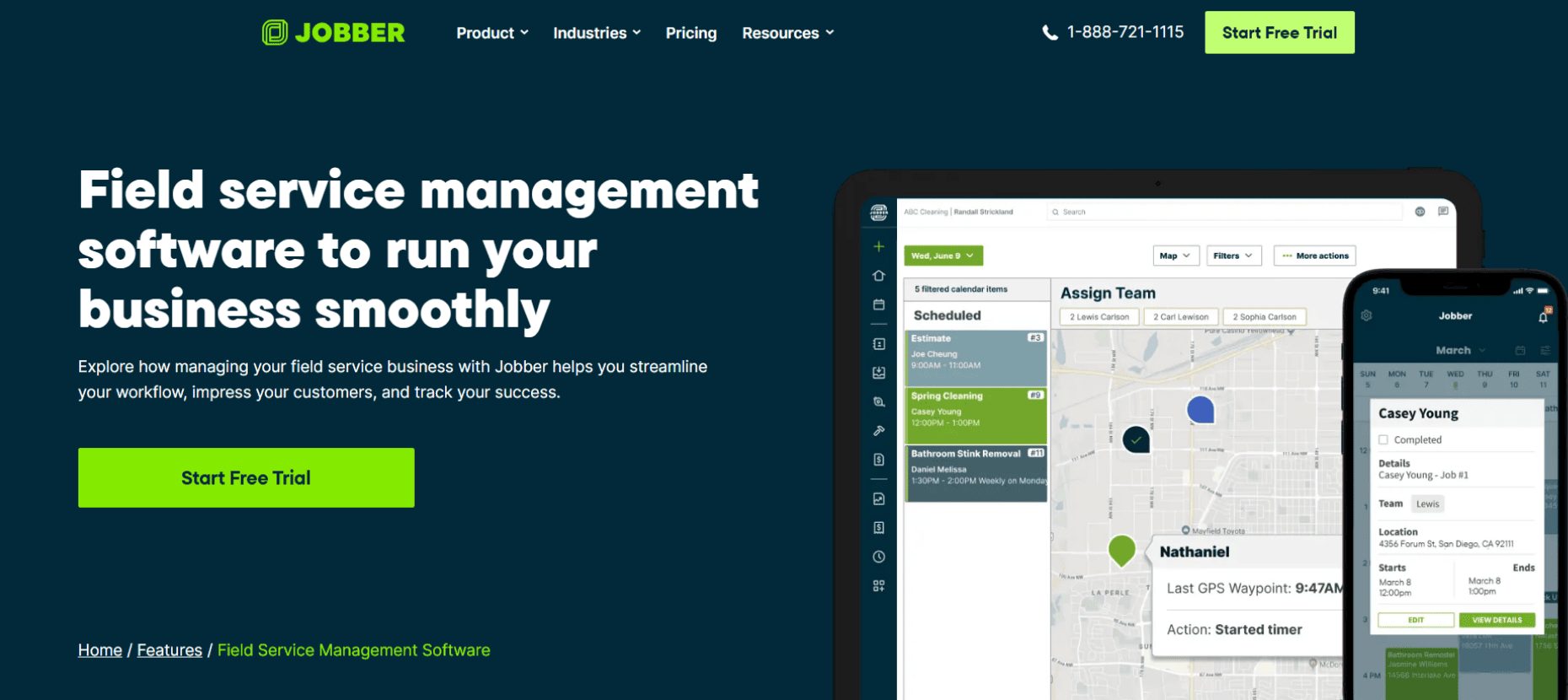Click 'Last GPS Waypoint: 9:47AM' text
Image resolution: width=1568 pixels, height=700 pixels.
click(1255, 588)
